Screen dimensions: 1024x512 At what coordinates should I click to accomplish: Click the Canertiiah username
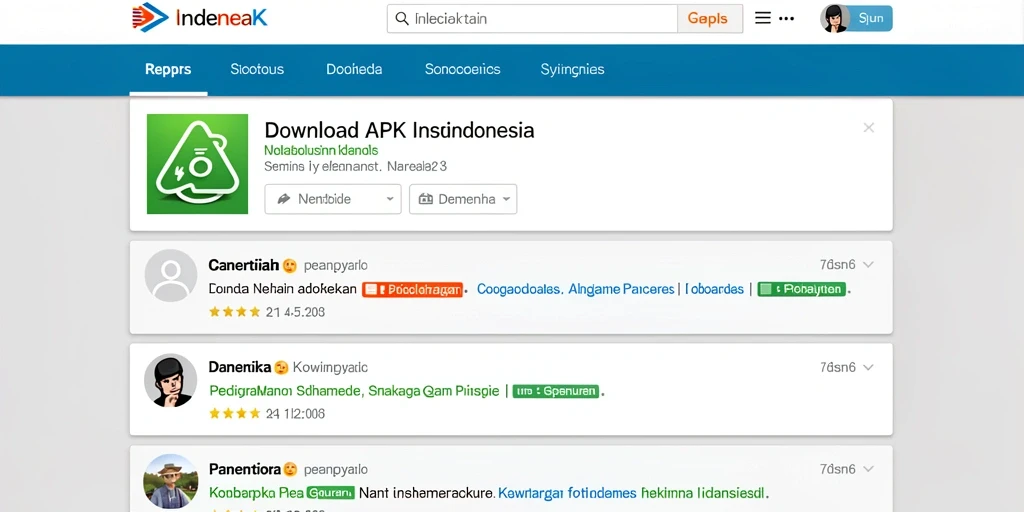[244, 265]
